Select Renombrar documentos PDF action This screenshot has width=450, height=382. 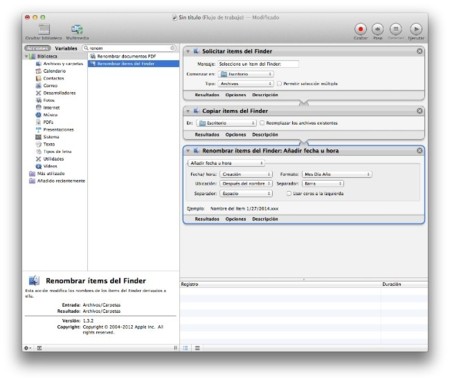133,56
